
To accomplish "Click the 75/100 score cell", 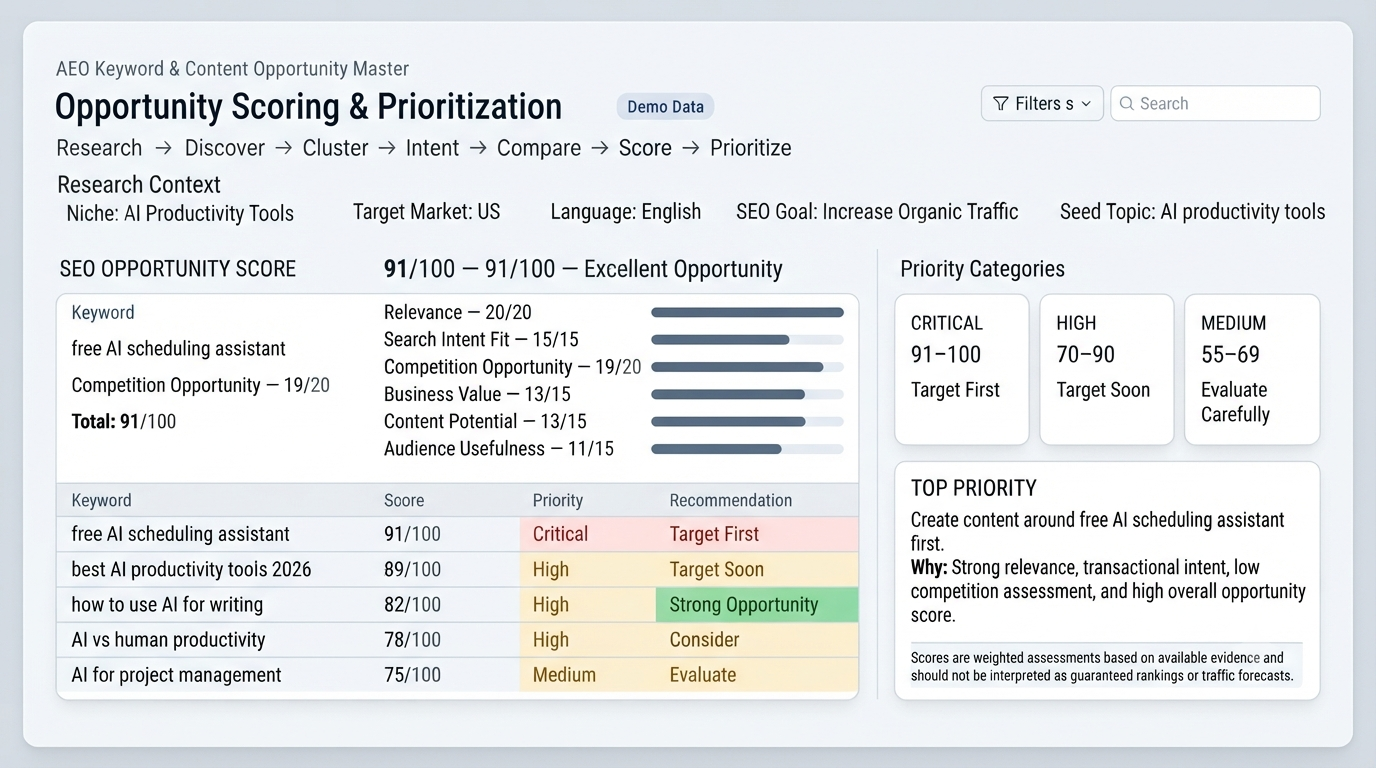I will 412,675.
